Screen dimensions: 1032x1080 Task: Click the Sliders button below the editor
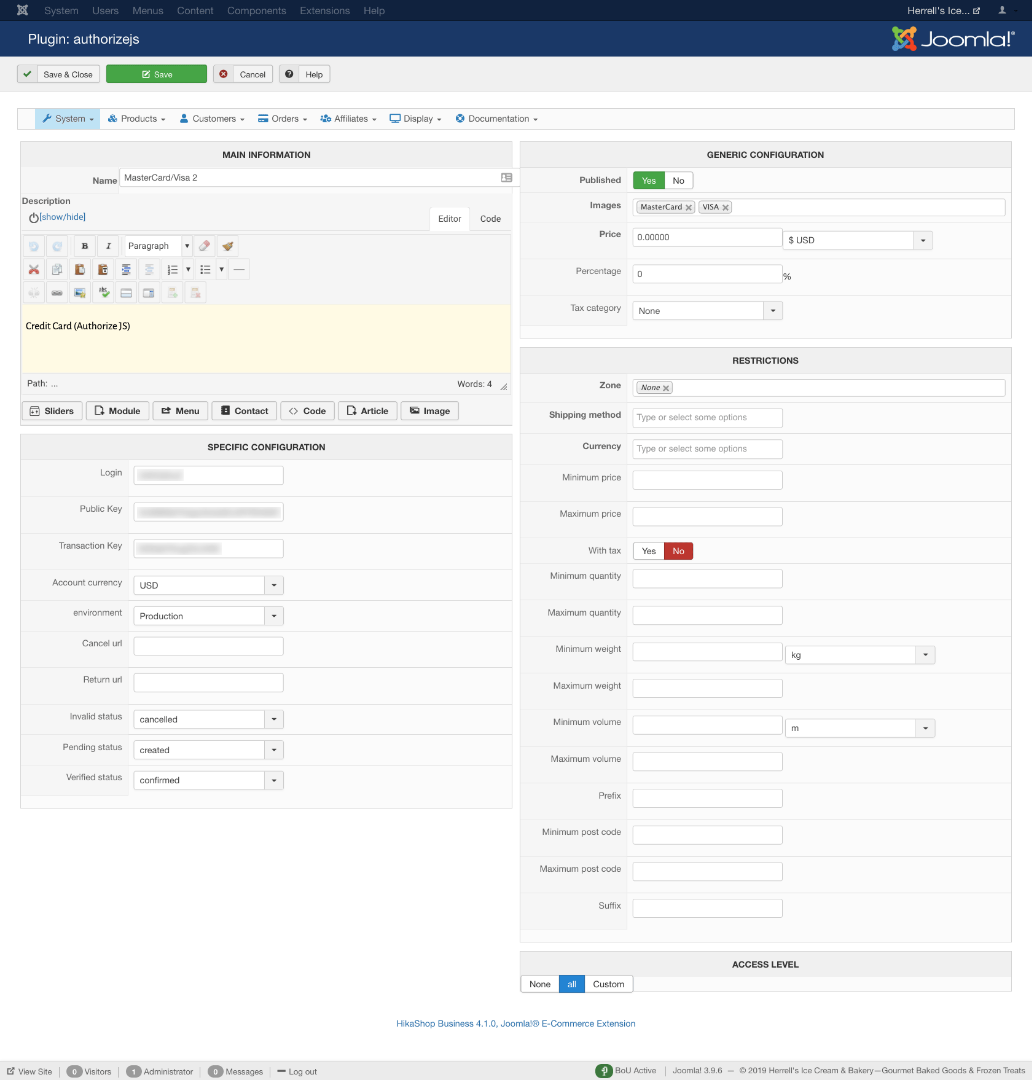52,411
